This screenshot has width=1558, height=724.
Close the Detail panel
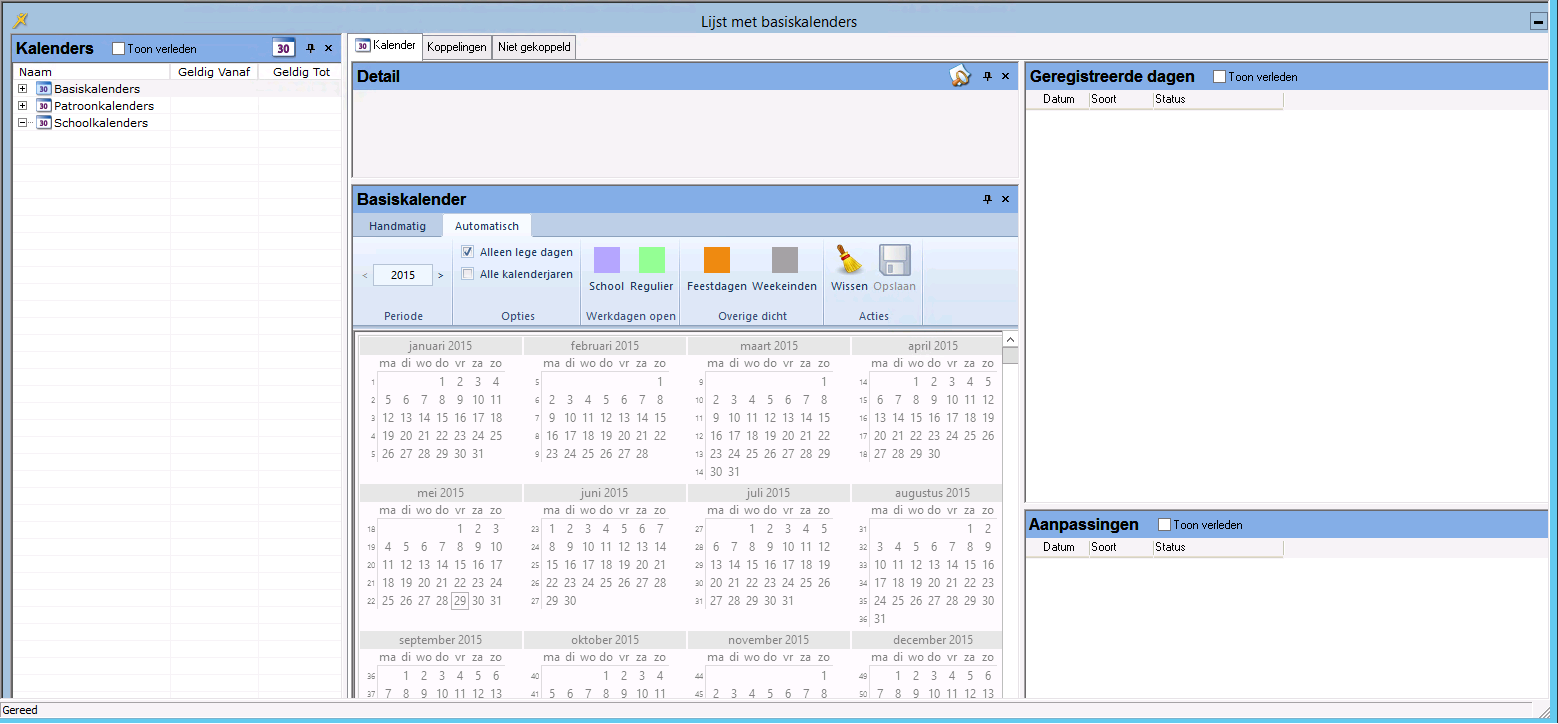point(1005,76)
